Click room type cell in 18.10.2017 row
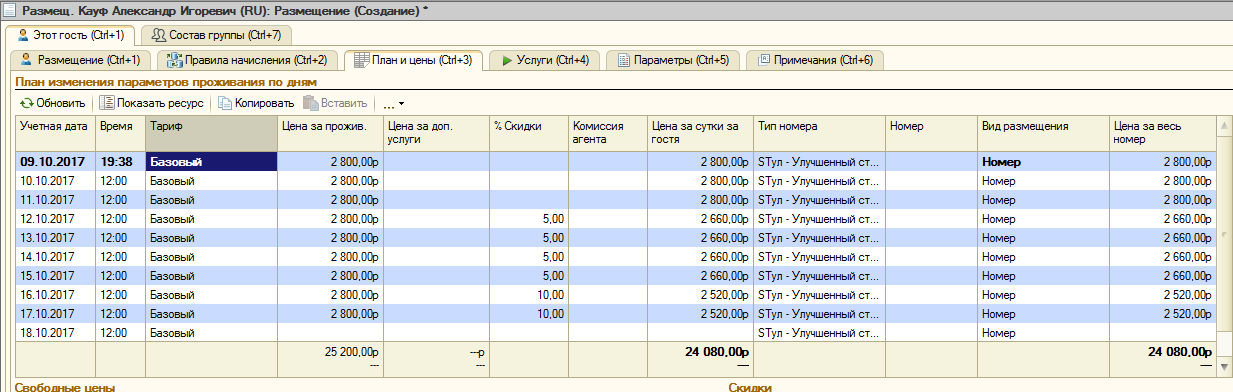 [x=819, y=333]
